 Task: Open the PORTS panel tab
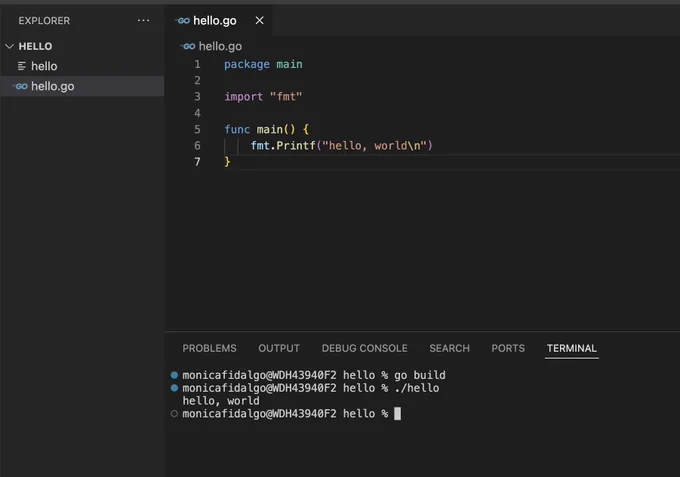pyautogui.click(x=508, y=348)
